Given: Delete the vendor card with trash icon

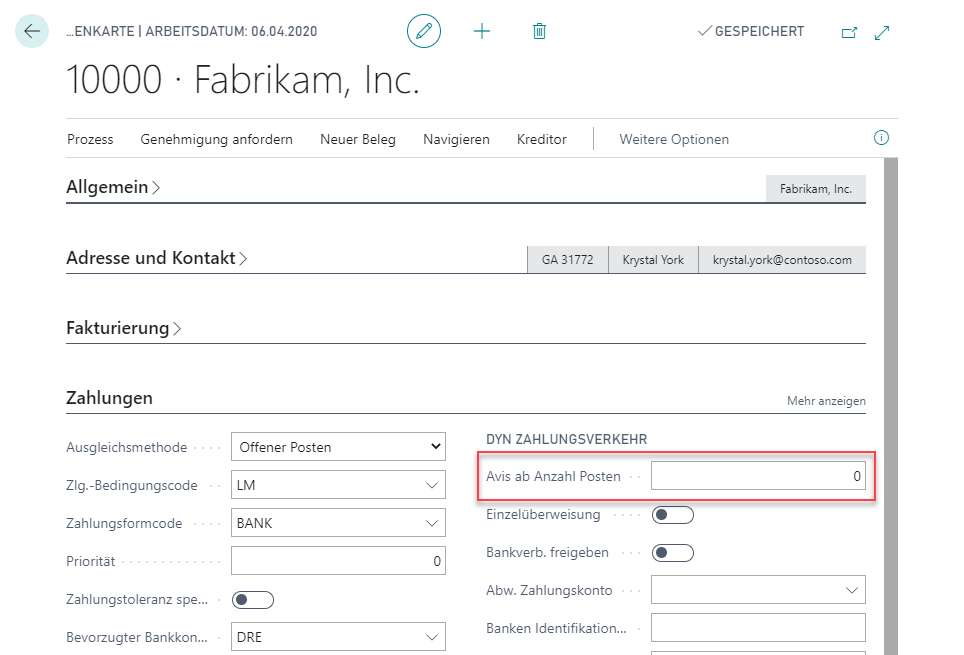Looking at the screenshot, I should [x=539, y=31].
